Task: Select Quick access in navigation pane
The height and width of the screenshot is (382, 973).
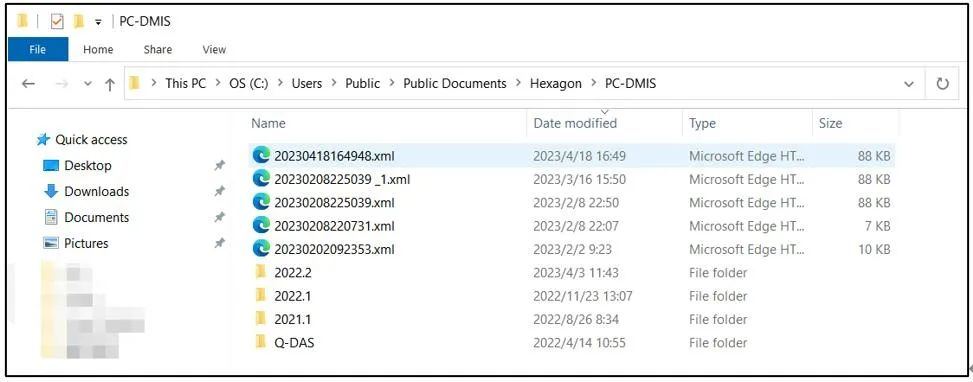Action: (91, 140)
